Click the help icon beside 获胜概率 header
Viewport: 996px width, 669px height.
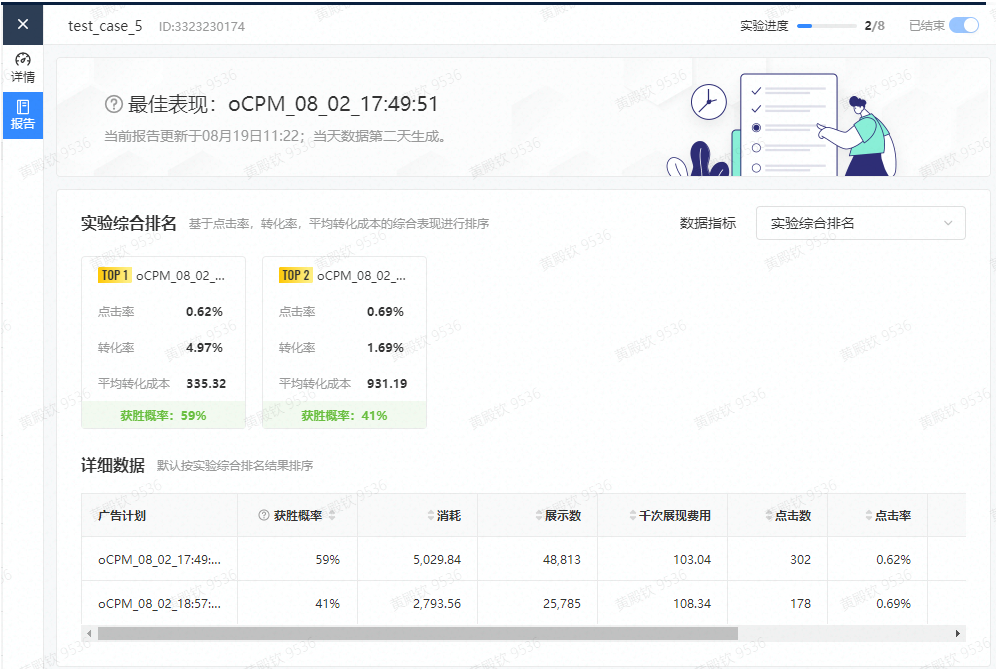[x=264, y=515]
